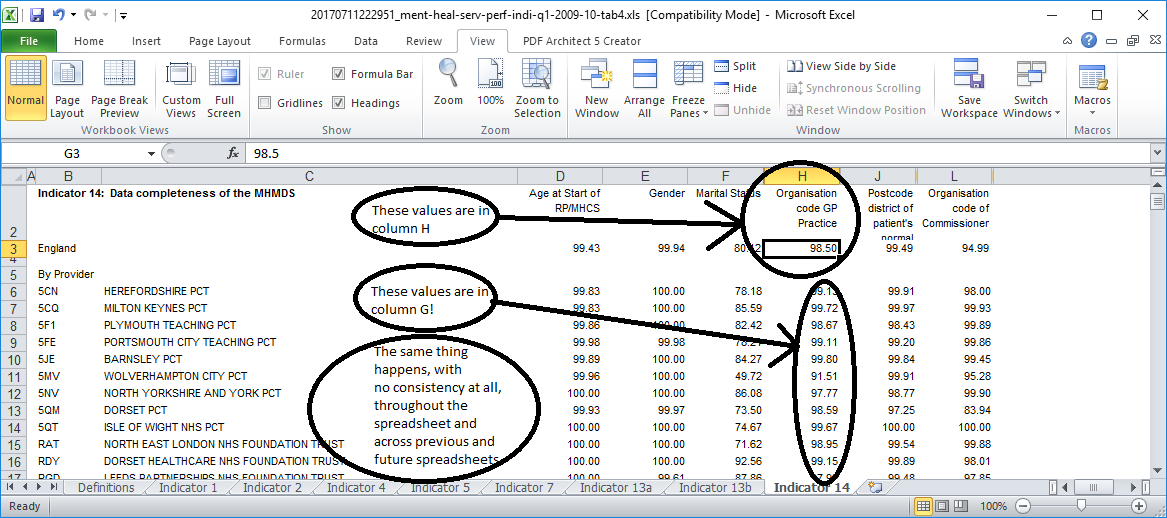Select Normal workbook view

(x=26, y=88)
